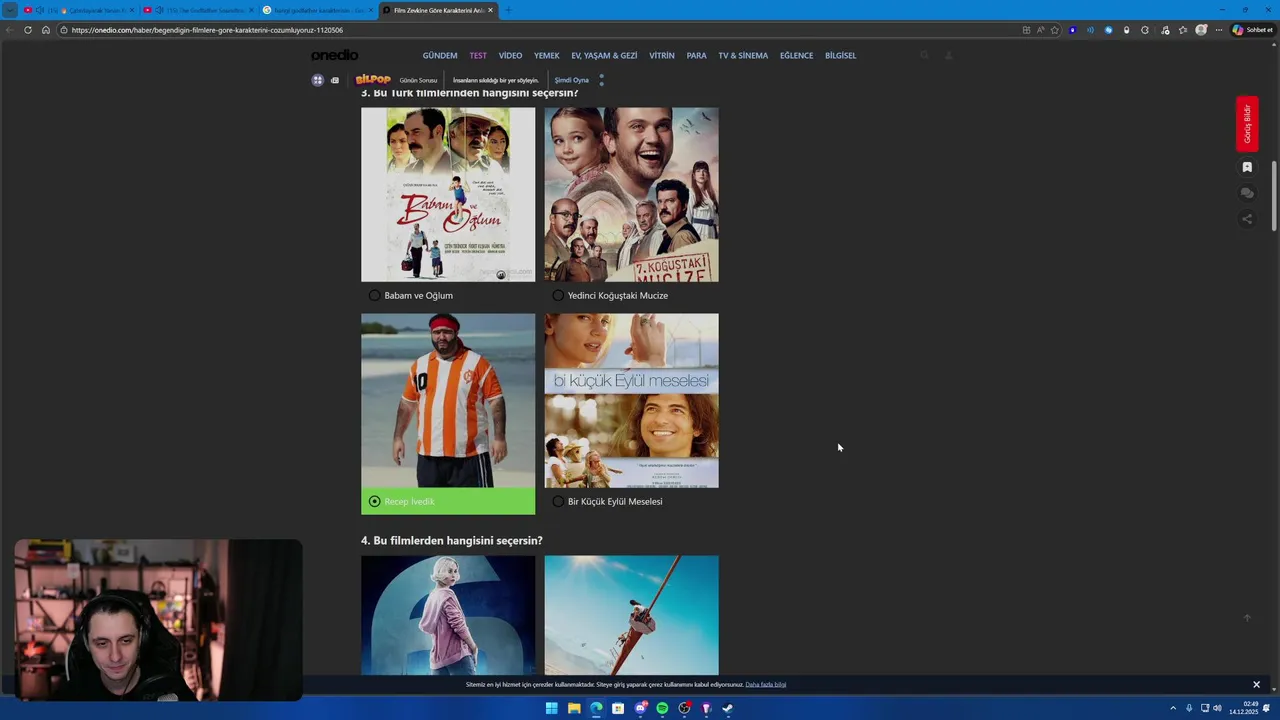Open the split screen icon in address bar
The height and width of the screenshot is (720, 1280).
(1026, 30)
